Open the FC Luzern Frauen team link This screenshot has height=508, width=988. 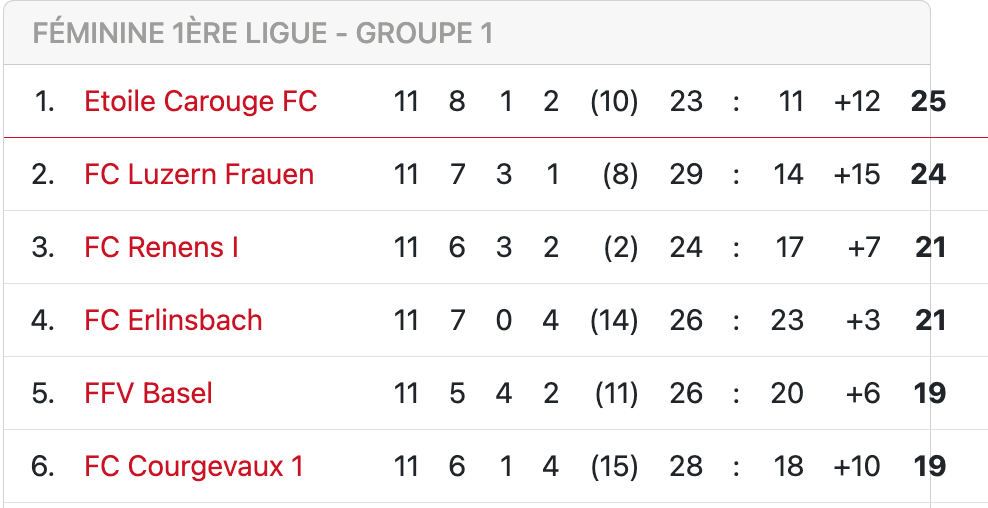click(199, 174)
